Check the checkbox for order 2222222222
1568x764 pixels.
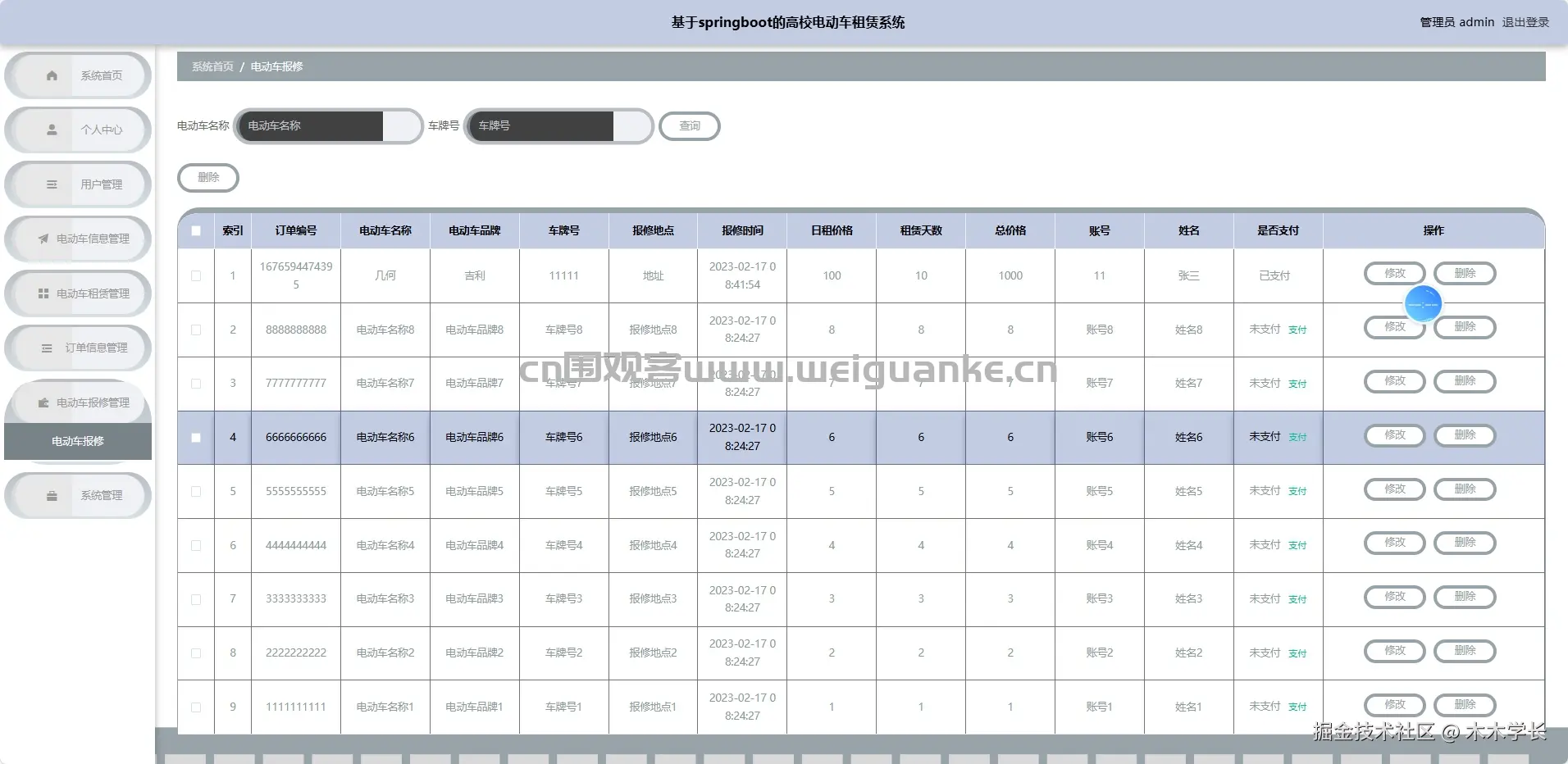point(196,653)
